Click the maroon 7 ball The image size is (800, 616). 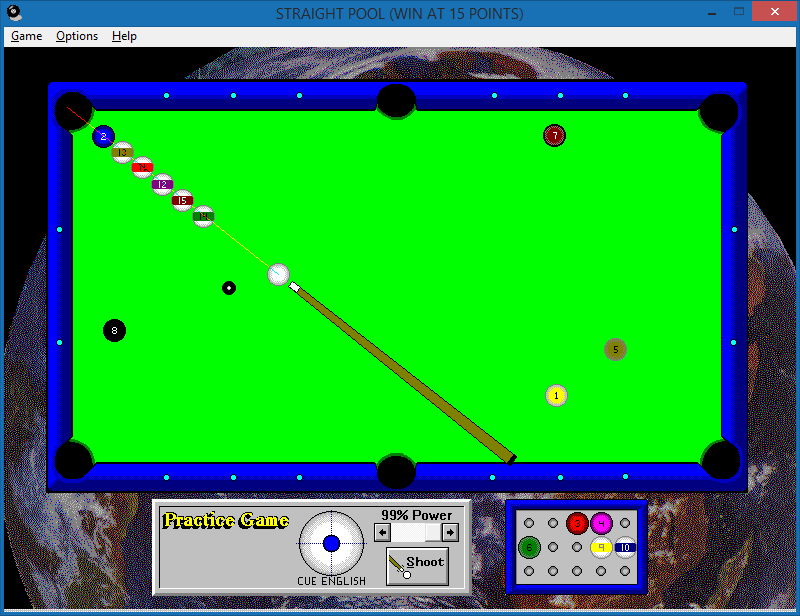pos(555,136)
